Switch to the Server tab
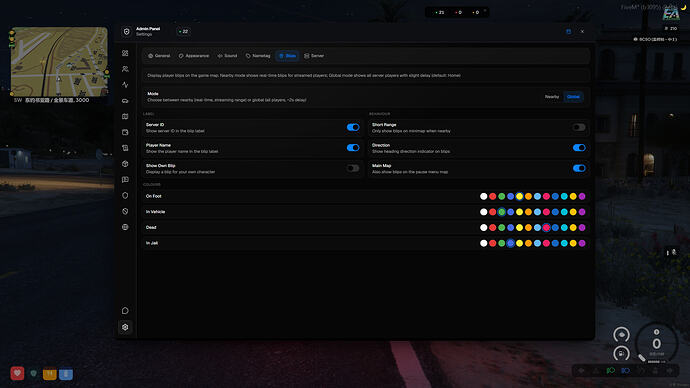This screenshot has width=690, height=388. (314, 56)
